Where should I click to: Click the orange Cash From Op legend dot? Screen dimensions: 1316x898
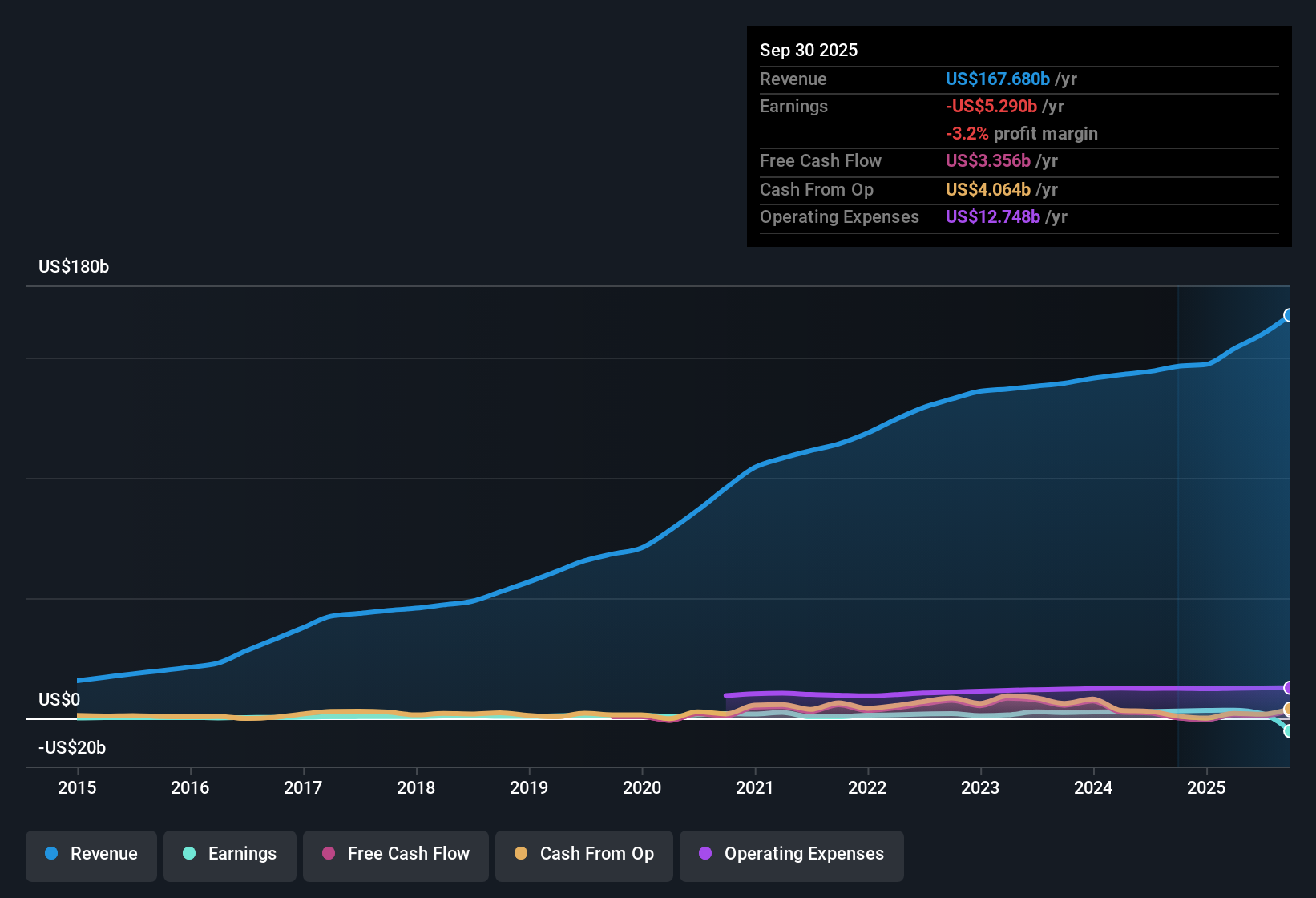pos(520,854)
